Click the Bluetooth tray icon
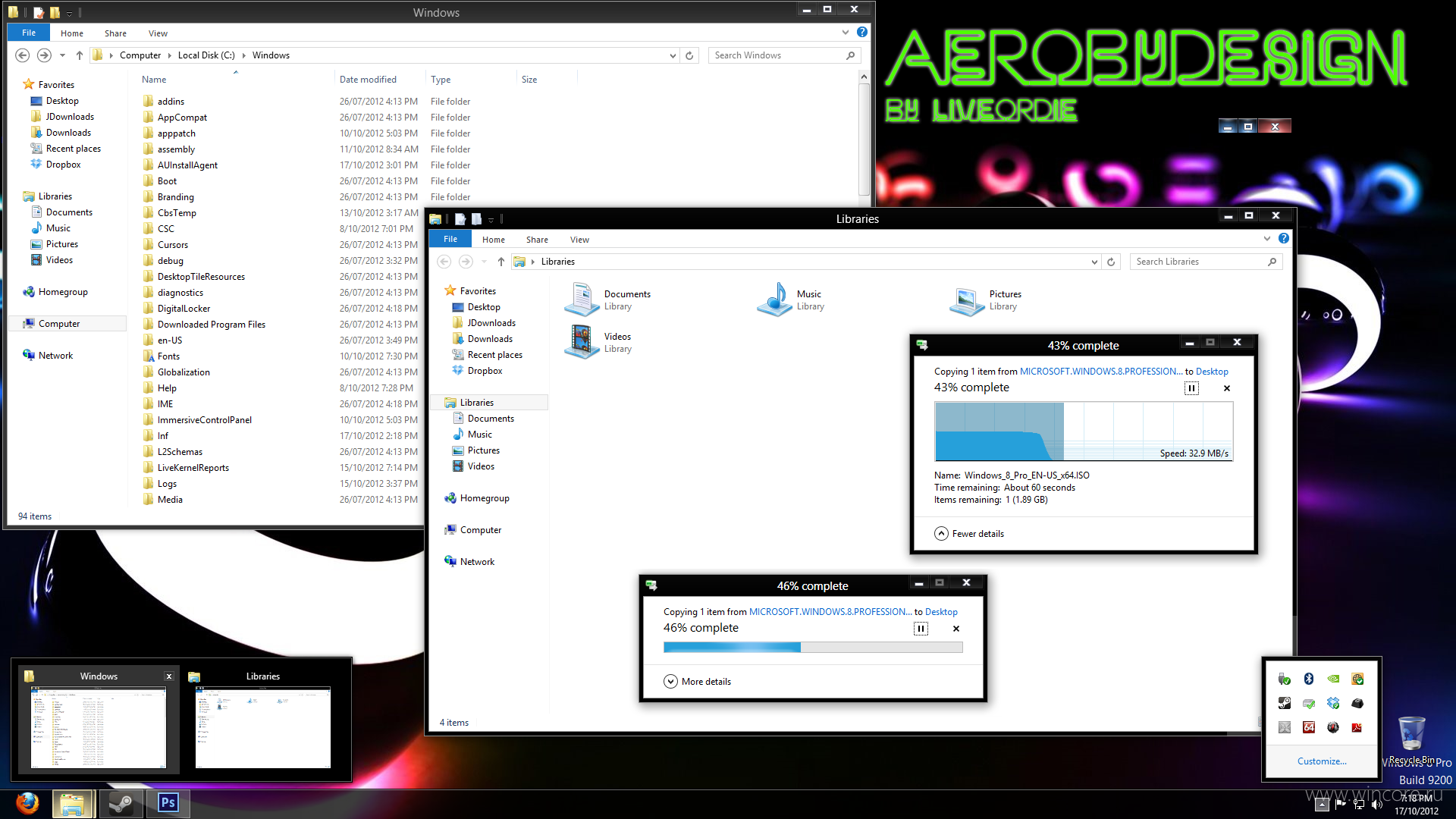The height and width of the screenshot is (819, 1456). (x=1308, y=679)
